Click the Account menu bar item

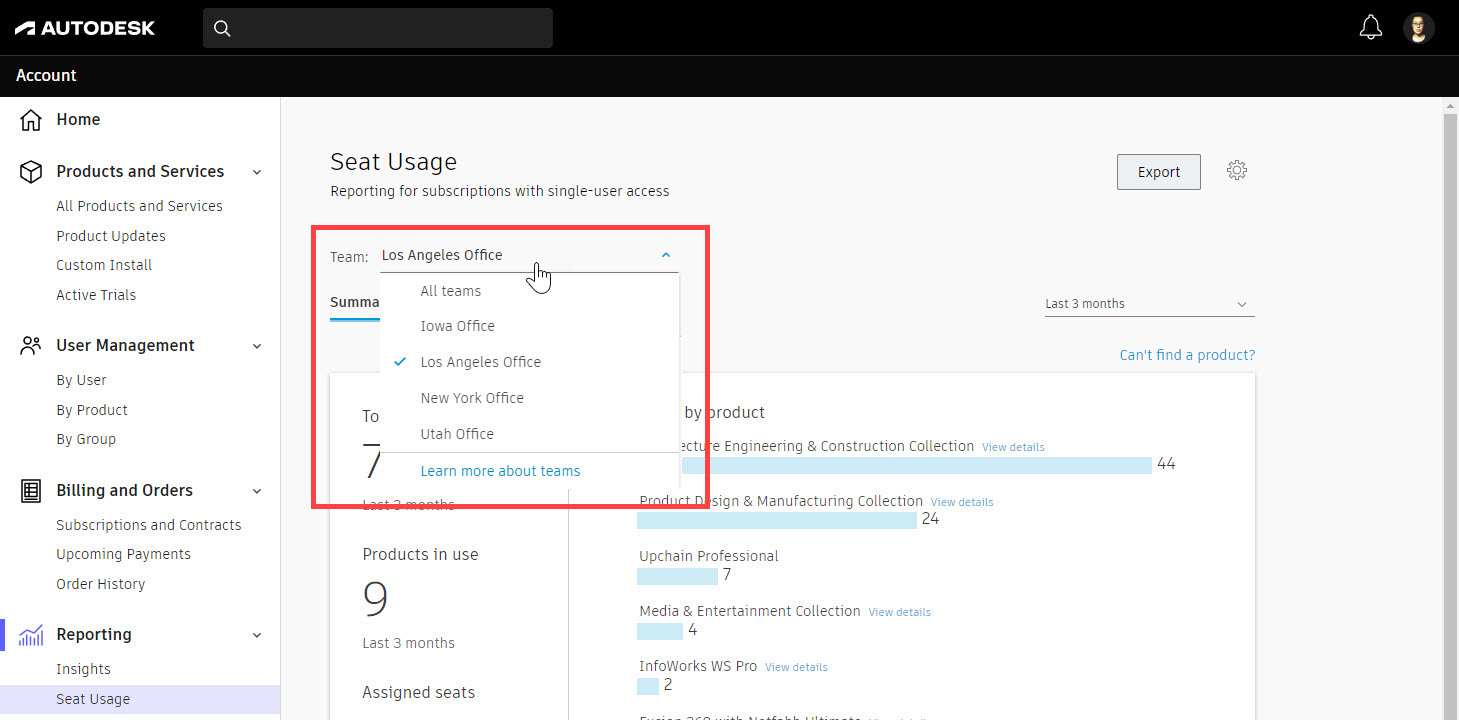(x=46, y=75)
